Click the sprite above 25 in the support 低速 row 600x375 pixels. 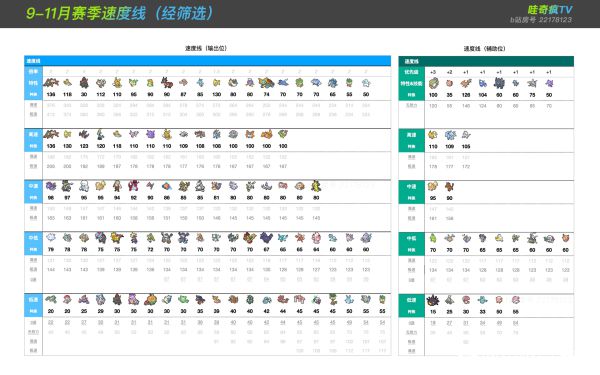coord(450,300)
